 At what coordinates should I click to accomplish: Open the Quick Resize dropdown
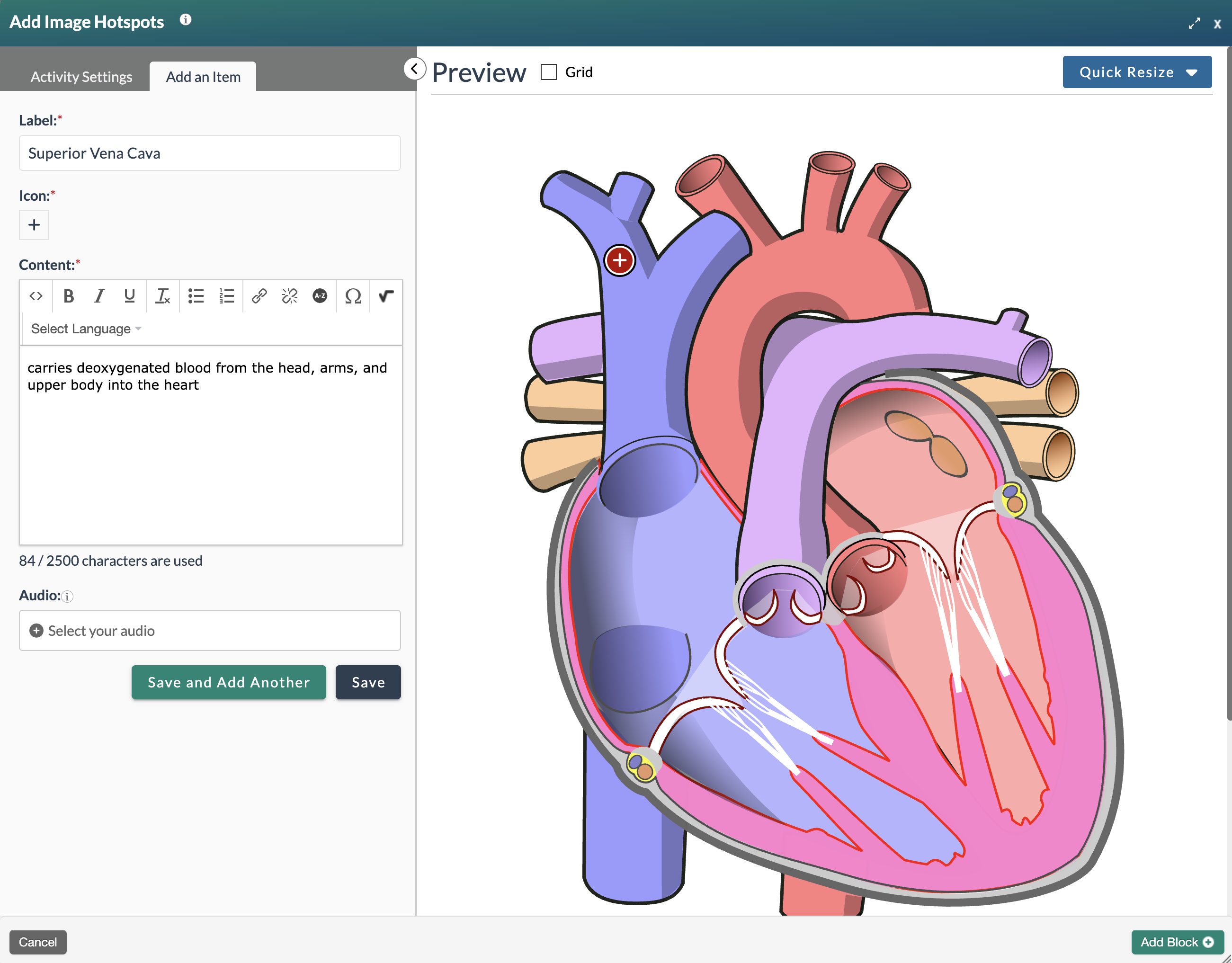point(1137,72)
